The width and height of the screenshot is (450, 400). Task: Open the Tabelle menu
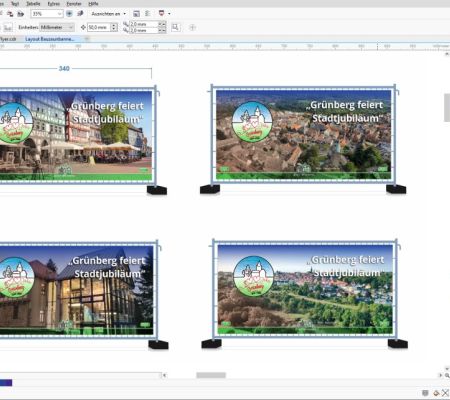point(33,3)
